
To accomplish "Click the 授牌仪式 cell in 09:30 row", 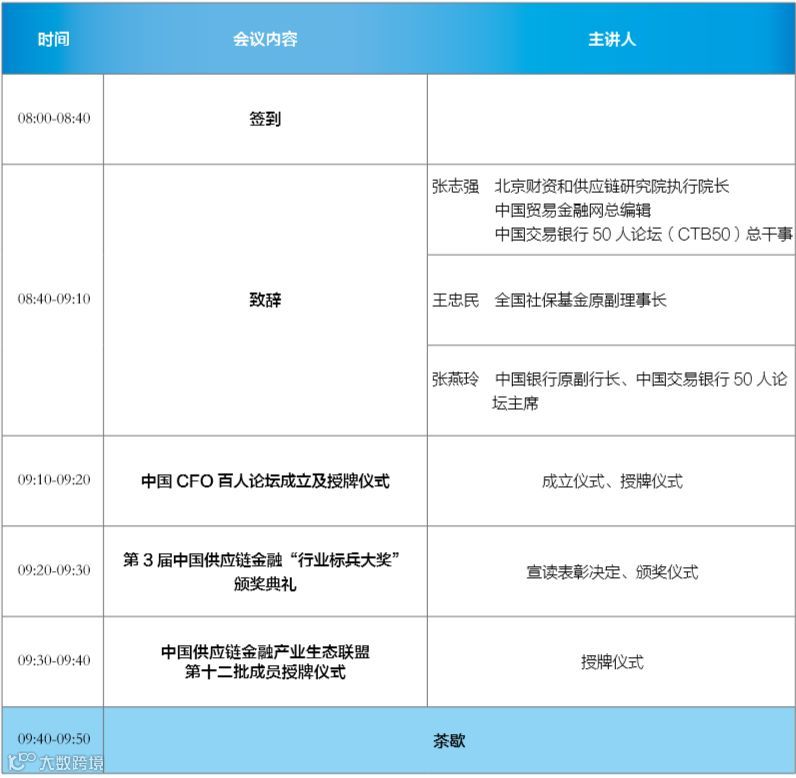I will click(612, 662).
